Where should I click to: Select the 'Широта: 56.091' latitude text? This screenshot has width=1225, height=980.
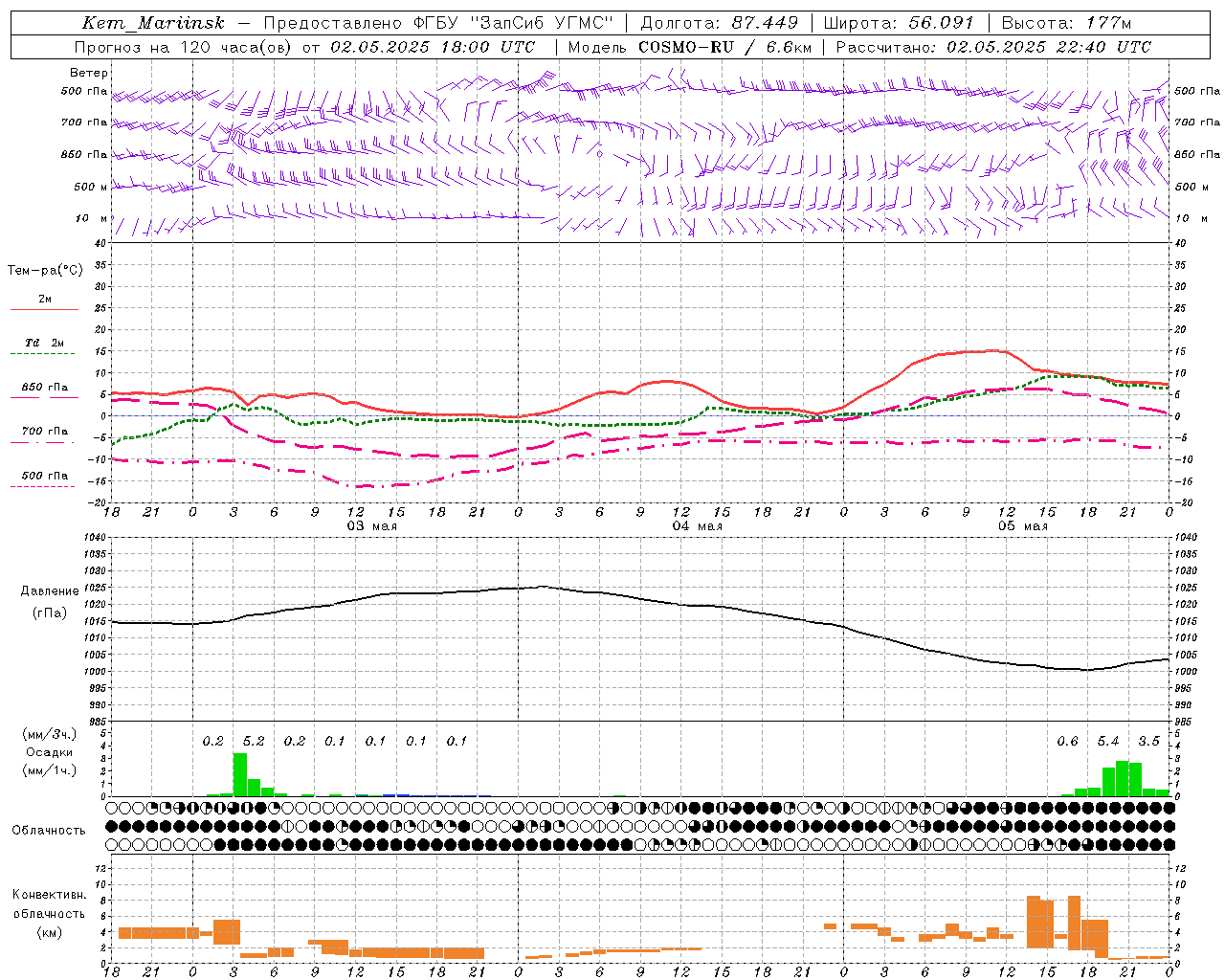coord(899,23)
